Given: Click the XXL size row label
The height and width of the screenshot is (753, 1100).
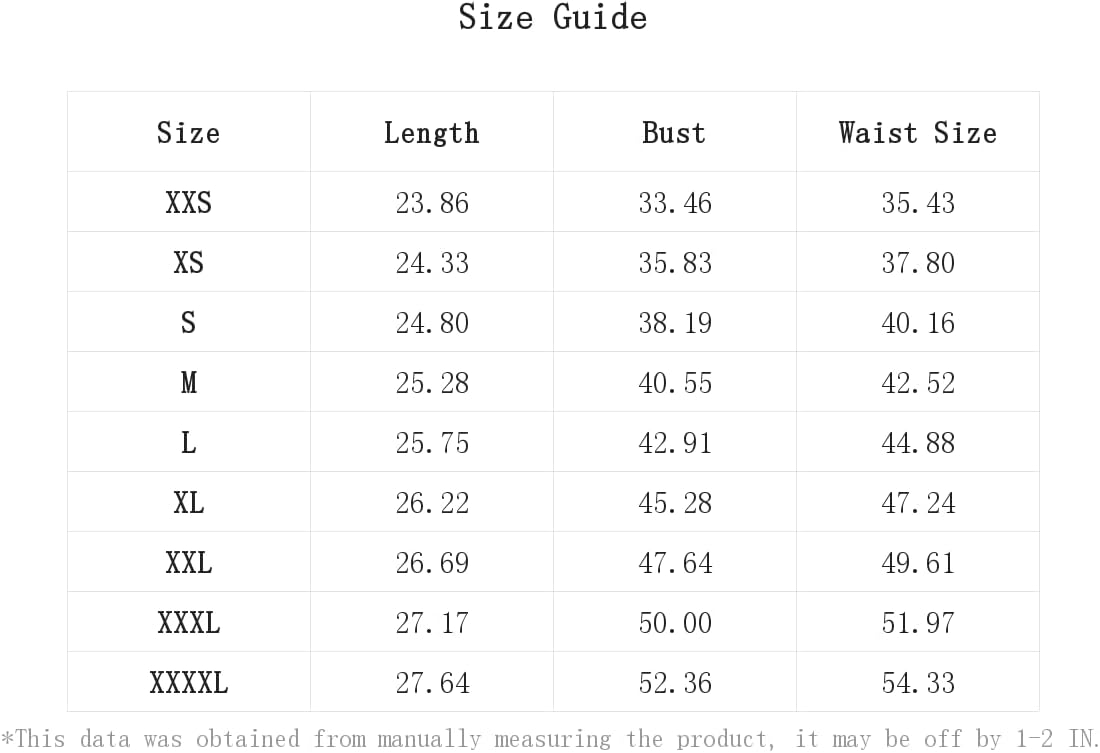Looking at the screenshot, I should pyautogui.click(x=189, y=562).
